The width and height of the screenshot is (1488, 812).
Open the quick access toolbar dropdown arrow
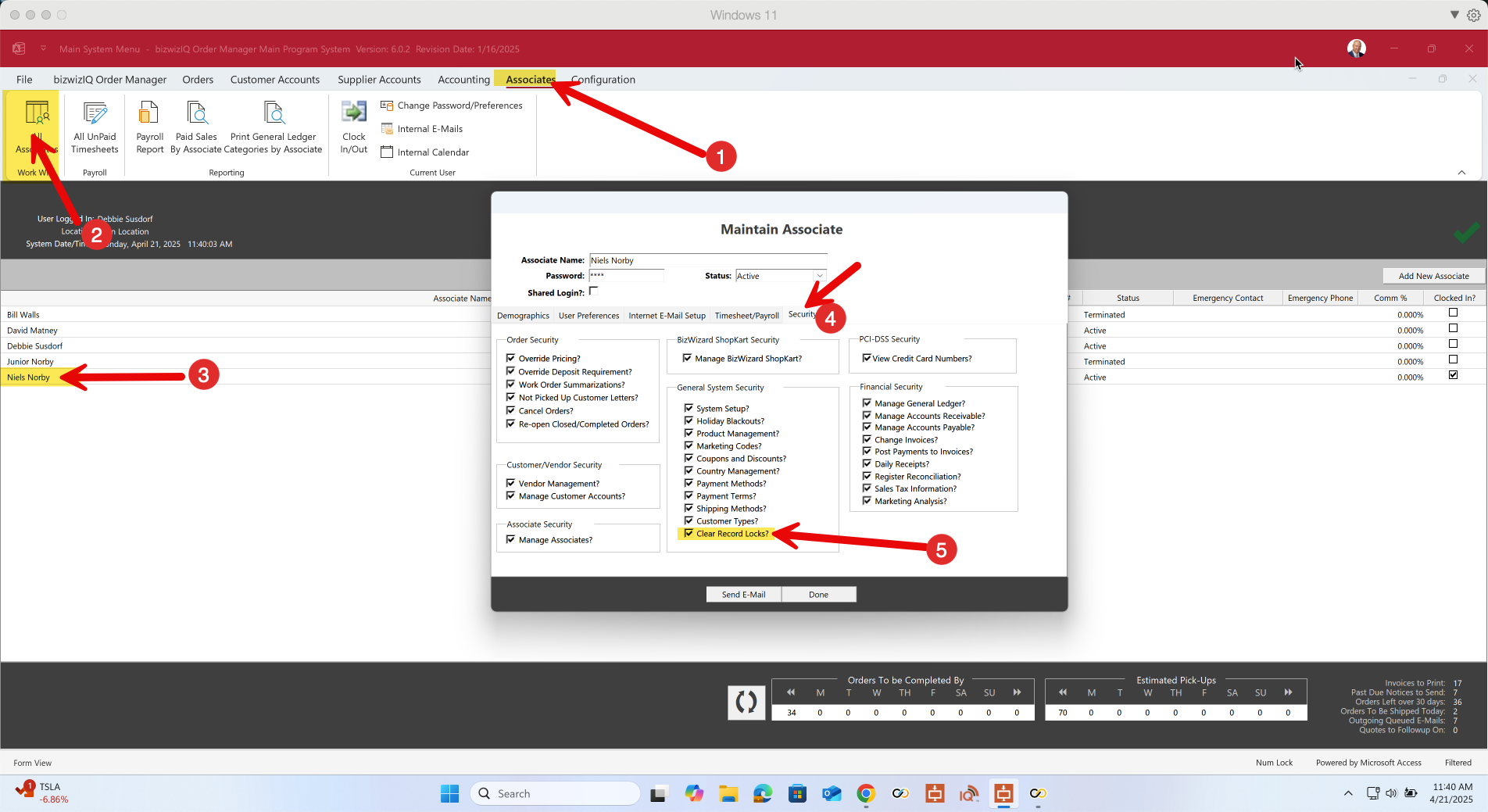click(43, 48)
